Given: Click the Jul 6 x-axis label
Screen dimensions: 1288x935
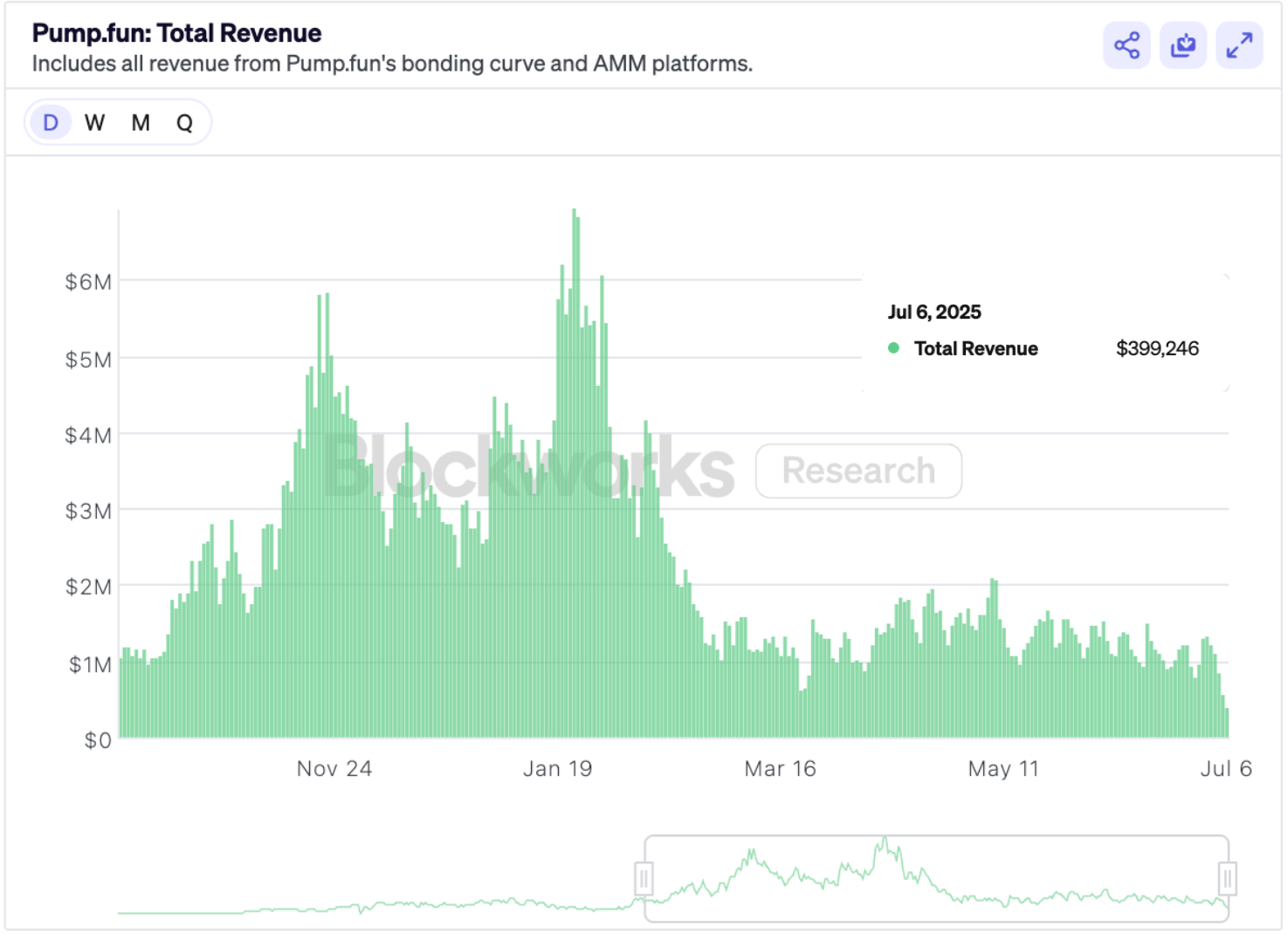Looking at the screenshot, I should [1225, 768].
